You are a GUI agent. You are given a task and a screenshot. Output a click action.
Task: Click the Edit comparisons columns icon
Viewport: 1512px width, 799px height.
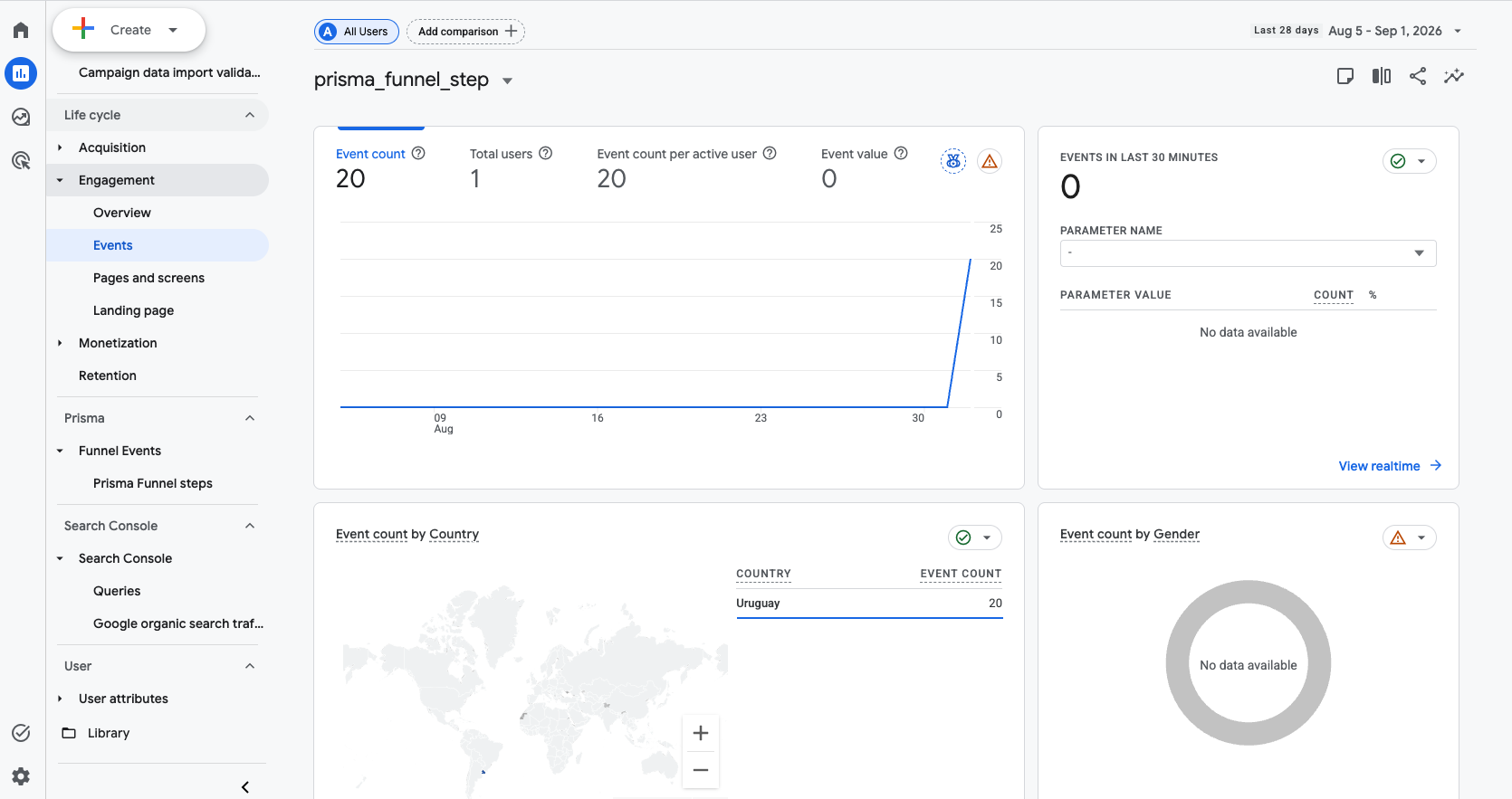point(1382,76)
